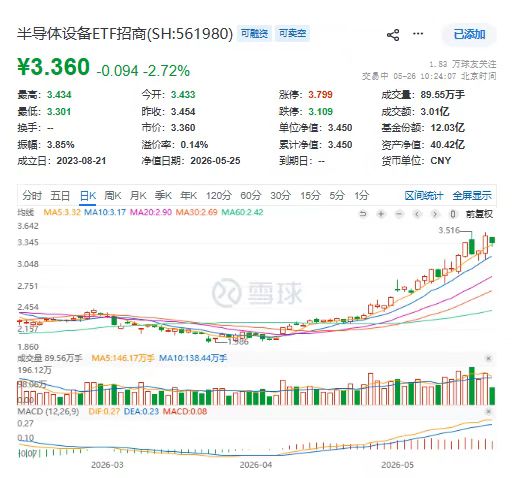The width and height of the screenshot is (519, 478).
Task: Click the MA5:146.17万手 volume label
Action: point(123,358)
